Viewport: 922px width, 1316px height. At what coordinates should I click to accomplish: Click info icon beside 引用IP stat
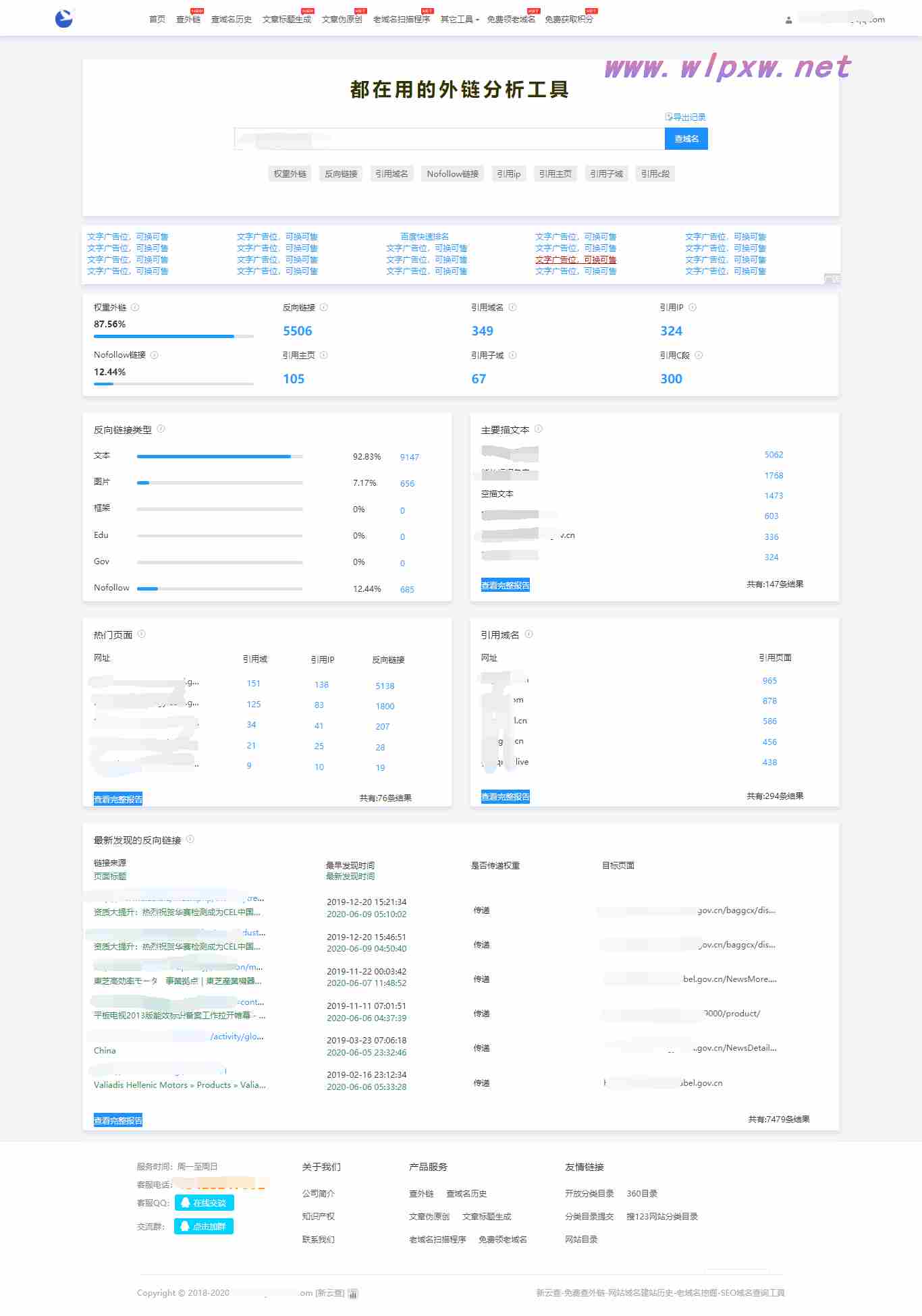693,307
